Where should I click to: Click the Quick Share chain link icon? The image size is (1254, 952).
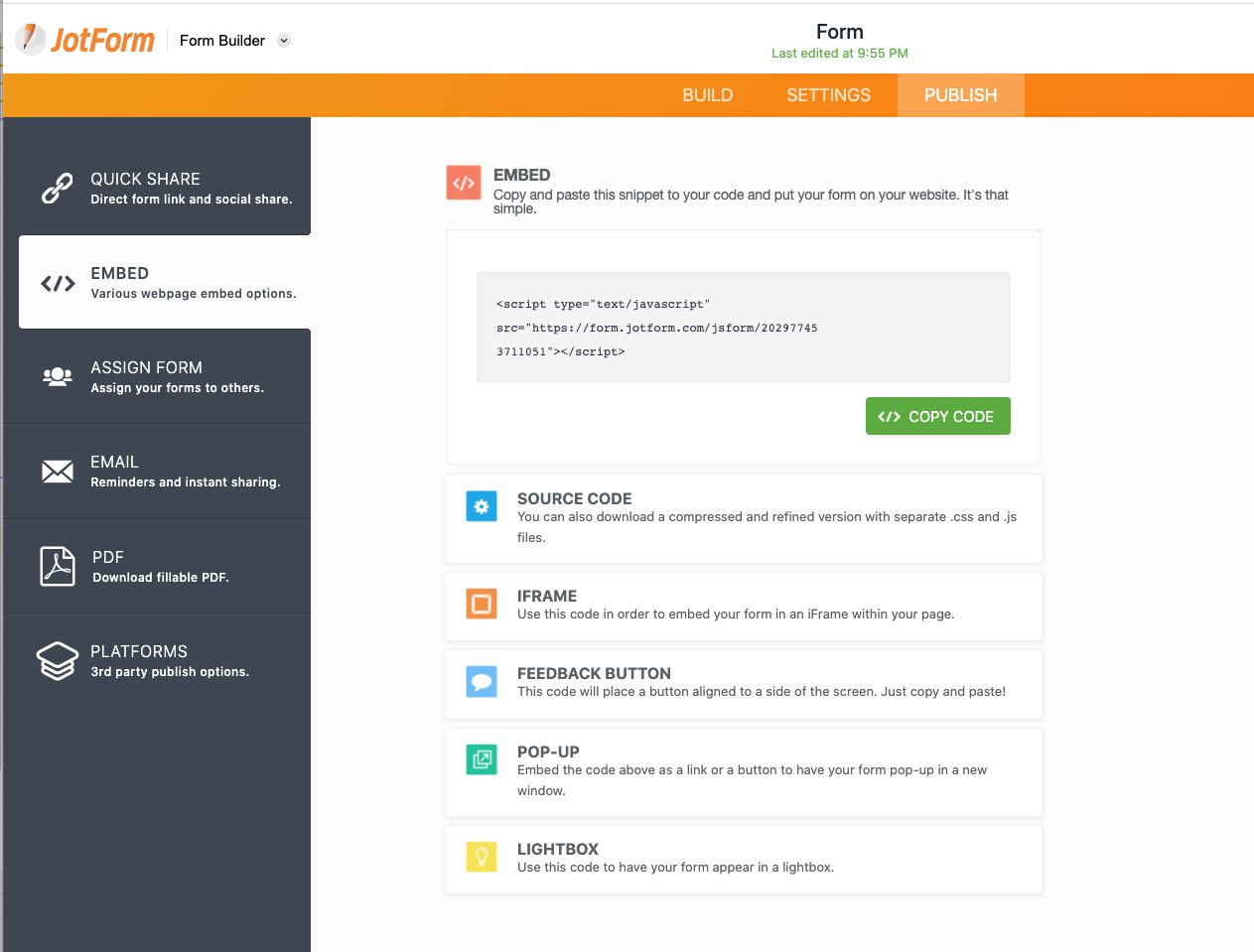pyautogui.click(x=58, y=188)
